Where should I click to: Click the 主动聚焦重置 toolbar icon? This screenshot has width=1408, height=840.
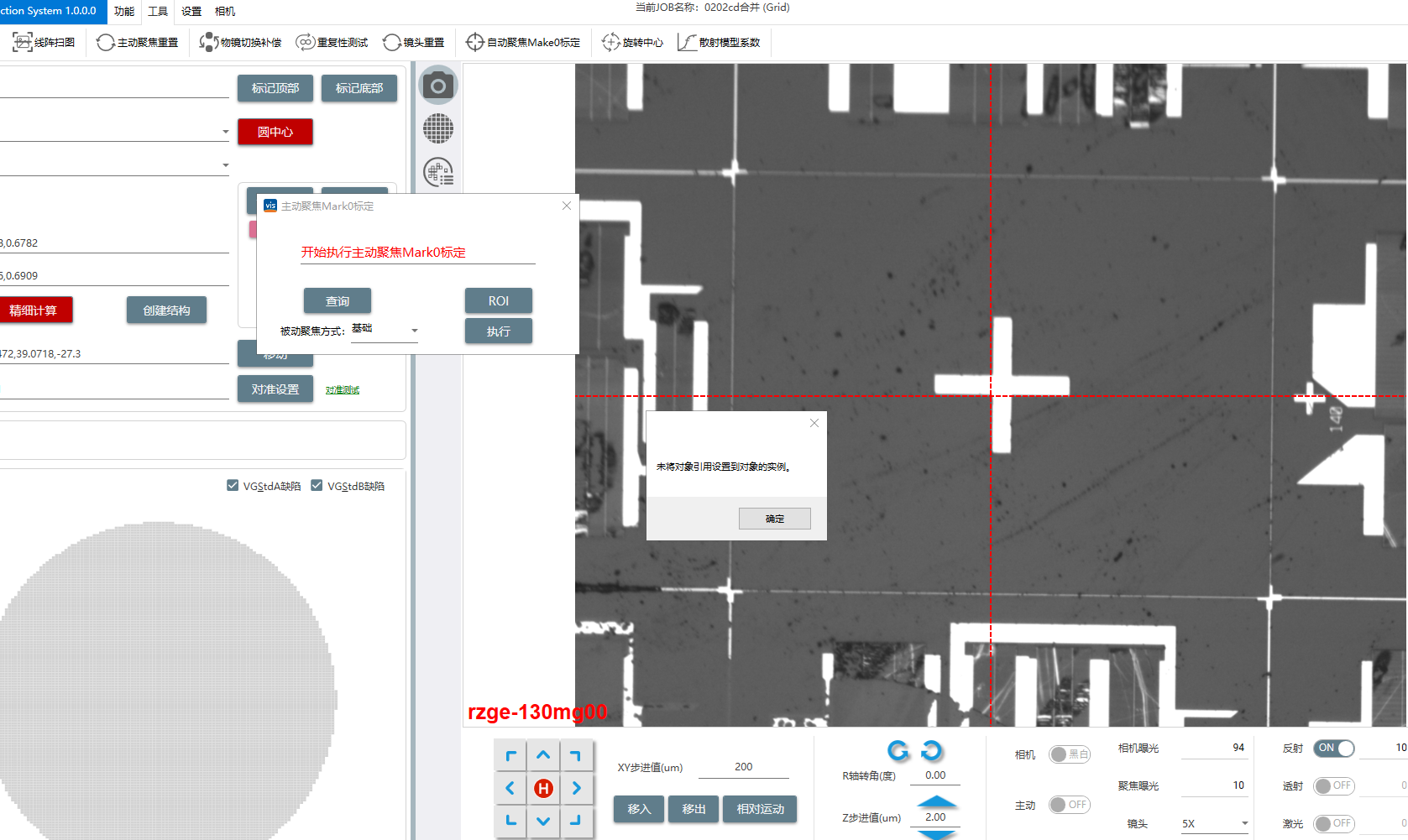106,43
